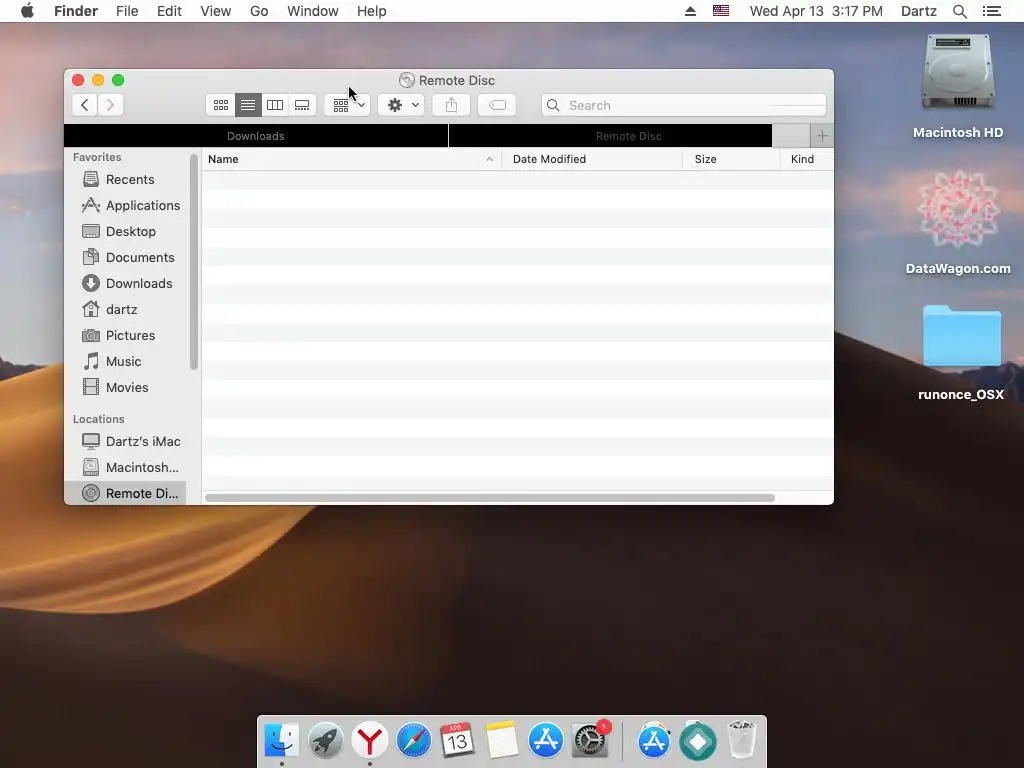The height and width of the screenshot is (768, 1024).
Task: Open the clock showing Wed Apr 13
Action: [x=816, y=11]
